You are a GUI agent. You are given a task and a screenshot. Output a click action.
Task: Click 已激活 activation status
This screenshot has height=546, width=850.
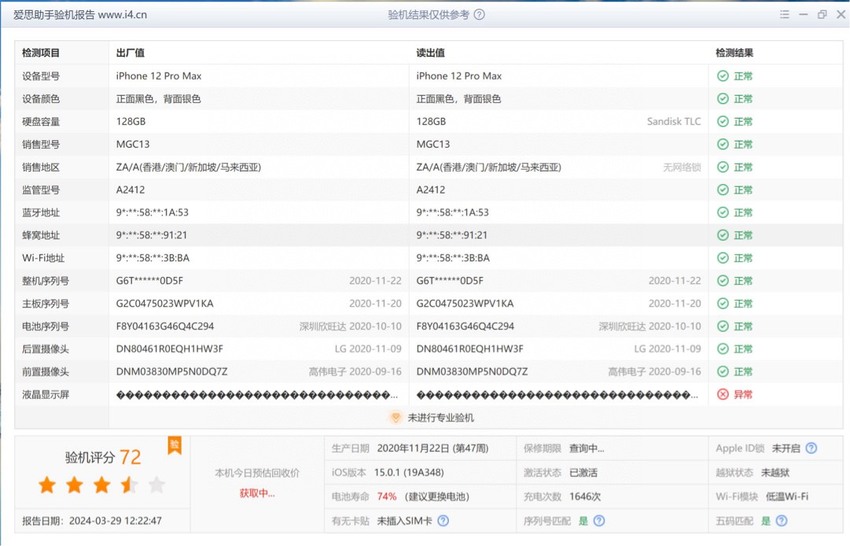[x=583, y=473]
